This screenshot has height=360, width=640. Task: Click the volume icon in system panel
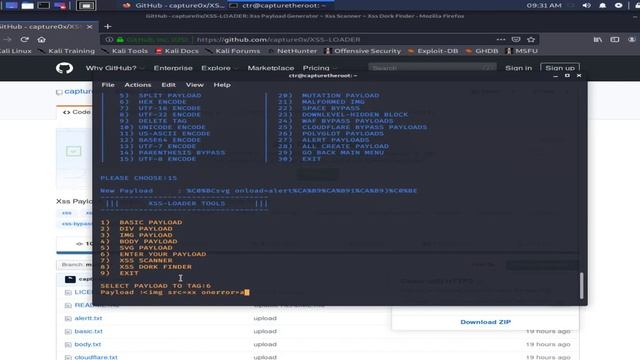click(587, 5)
